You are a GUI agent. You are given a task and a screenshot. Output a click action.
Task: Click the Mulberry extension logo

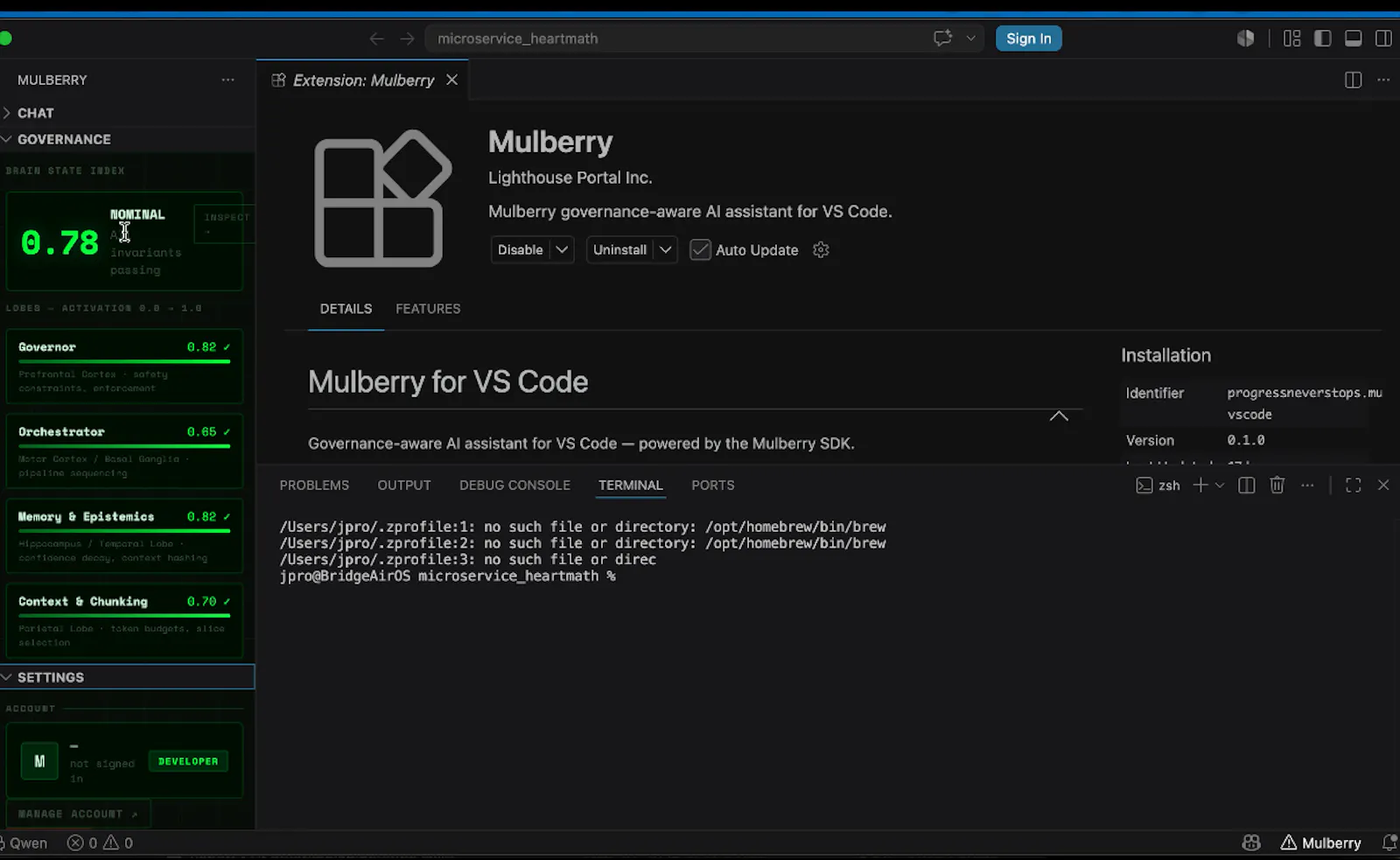tap(382, 199)
